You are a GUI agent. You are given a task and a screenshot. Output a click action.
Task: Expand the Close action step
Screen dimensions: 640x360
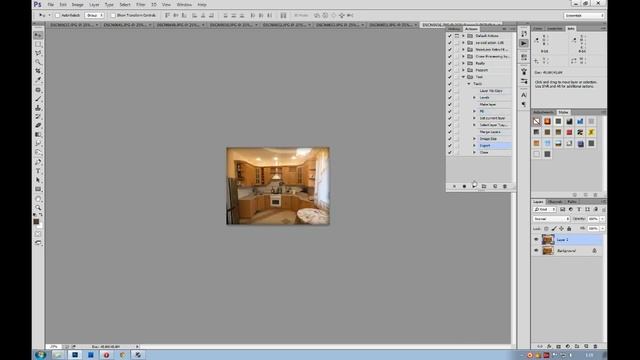(474, 152)
